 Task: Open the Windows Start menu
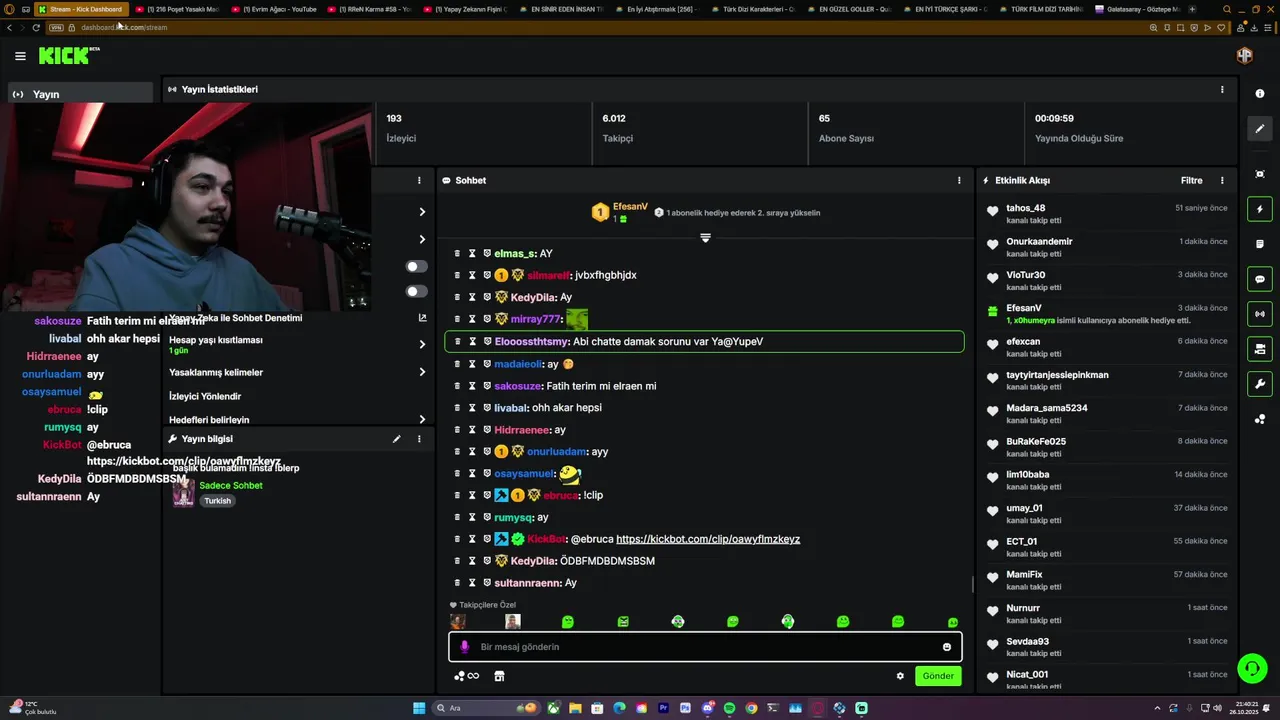click(x=419, y=708)
